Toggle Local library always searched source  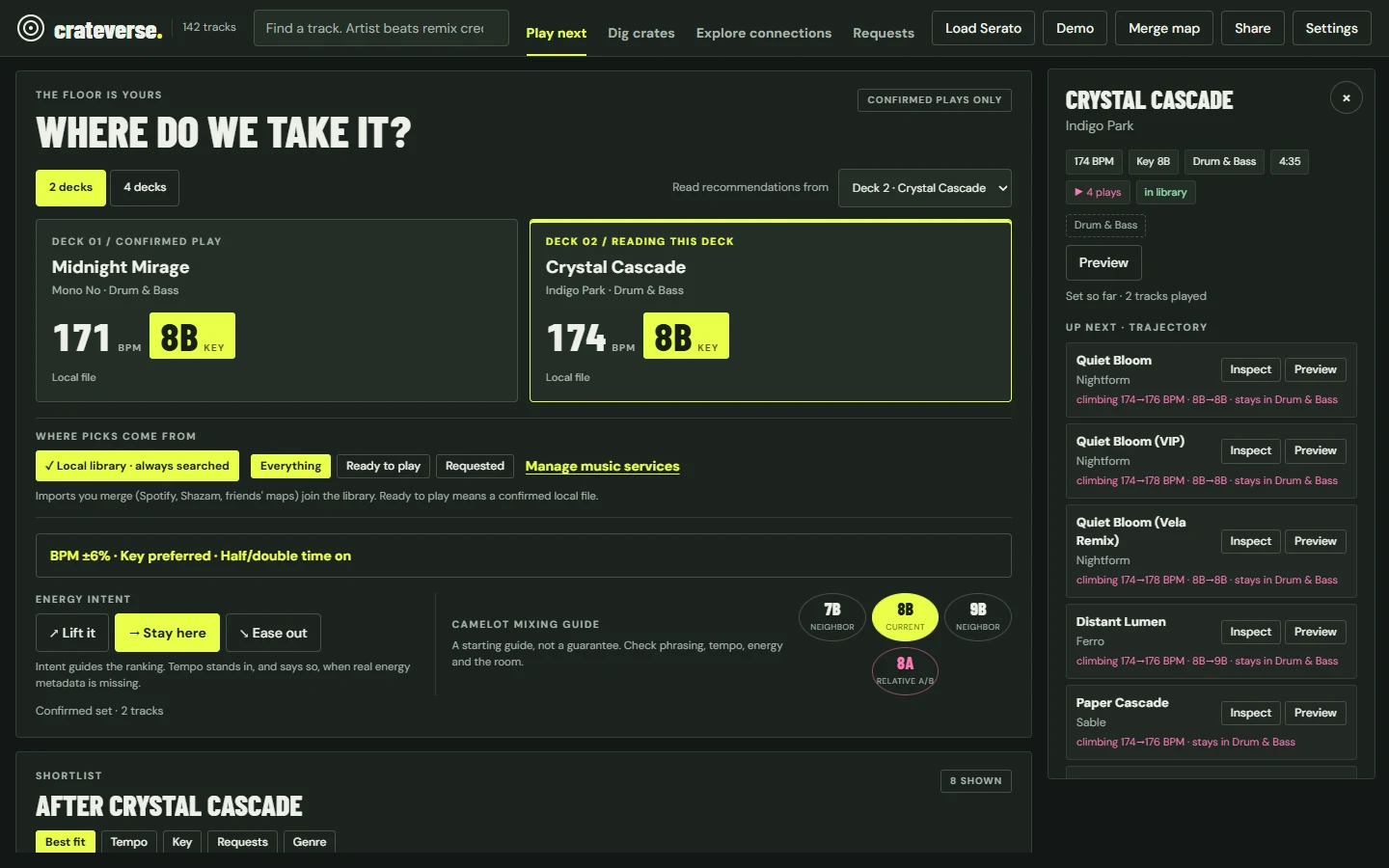pyautogui.click(x=138, y=466)
